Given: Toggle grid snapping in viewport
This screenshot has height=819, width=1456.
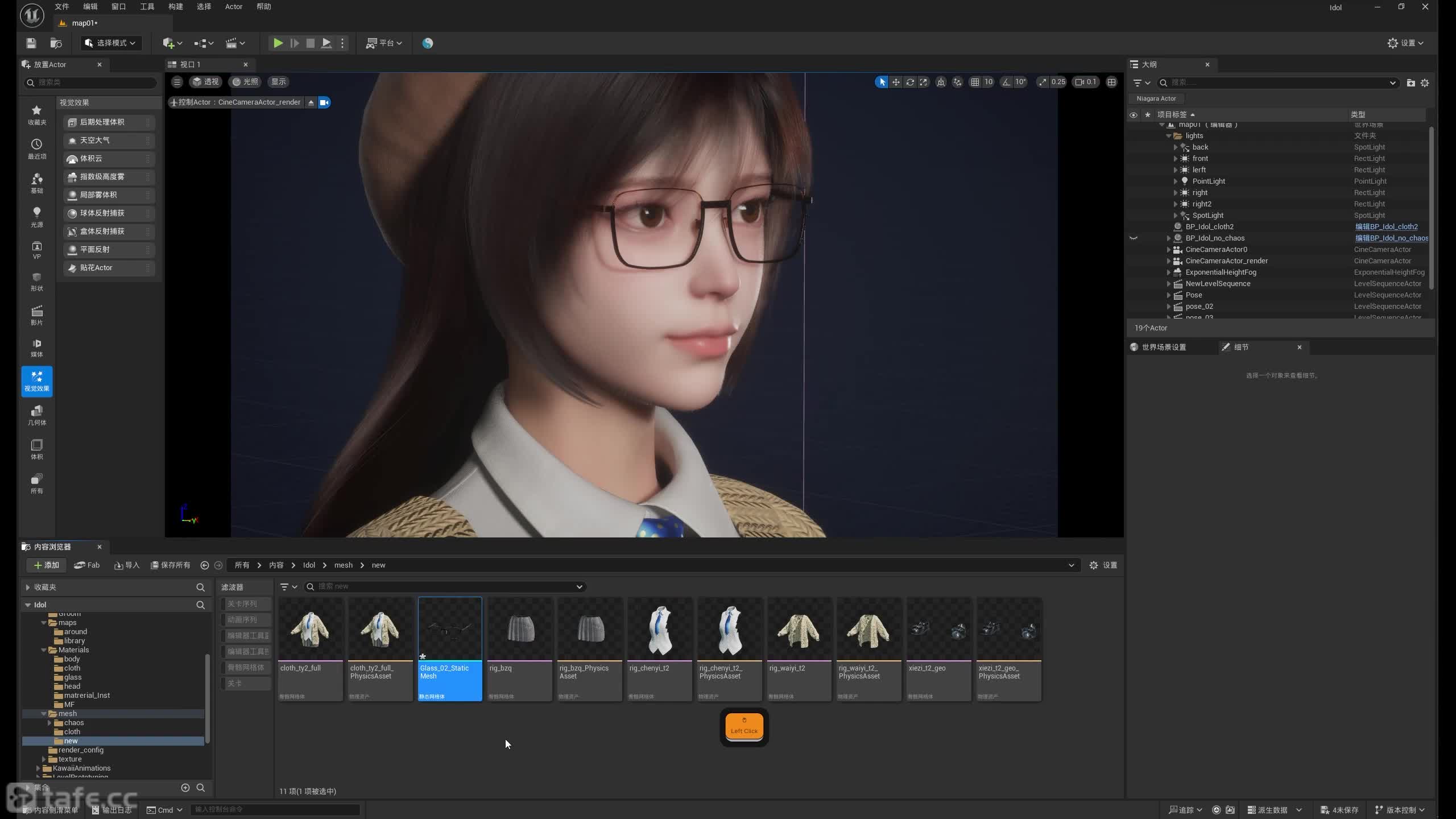Looking at the screenshot, I should [x=975, y=82].
